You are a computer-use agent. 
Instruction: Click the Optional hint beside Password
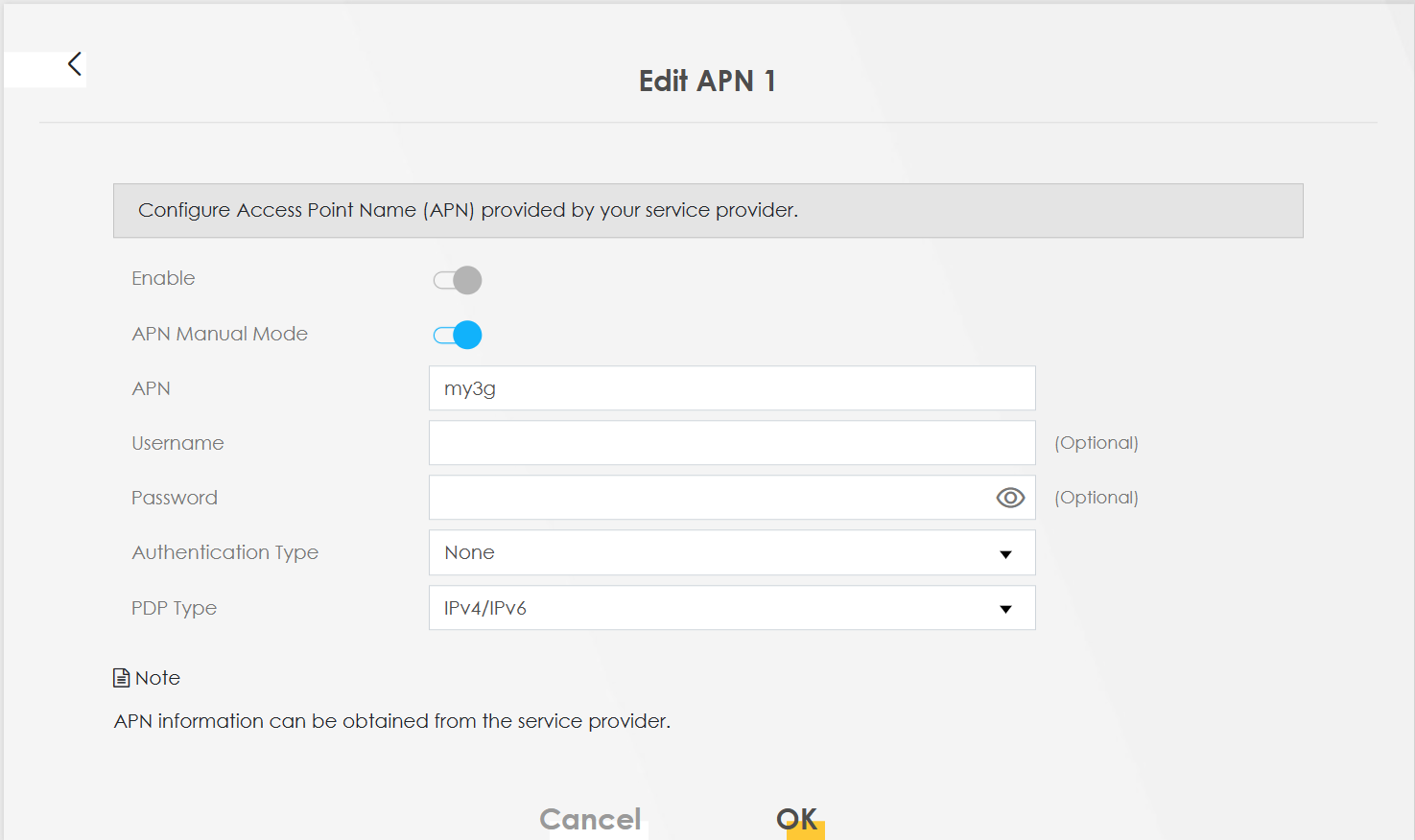(x=1096, y=498)
